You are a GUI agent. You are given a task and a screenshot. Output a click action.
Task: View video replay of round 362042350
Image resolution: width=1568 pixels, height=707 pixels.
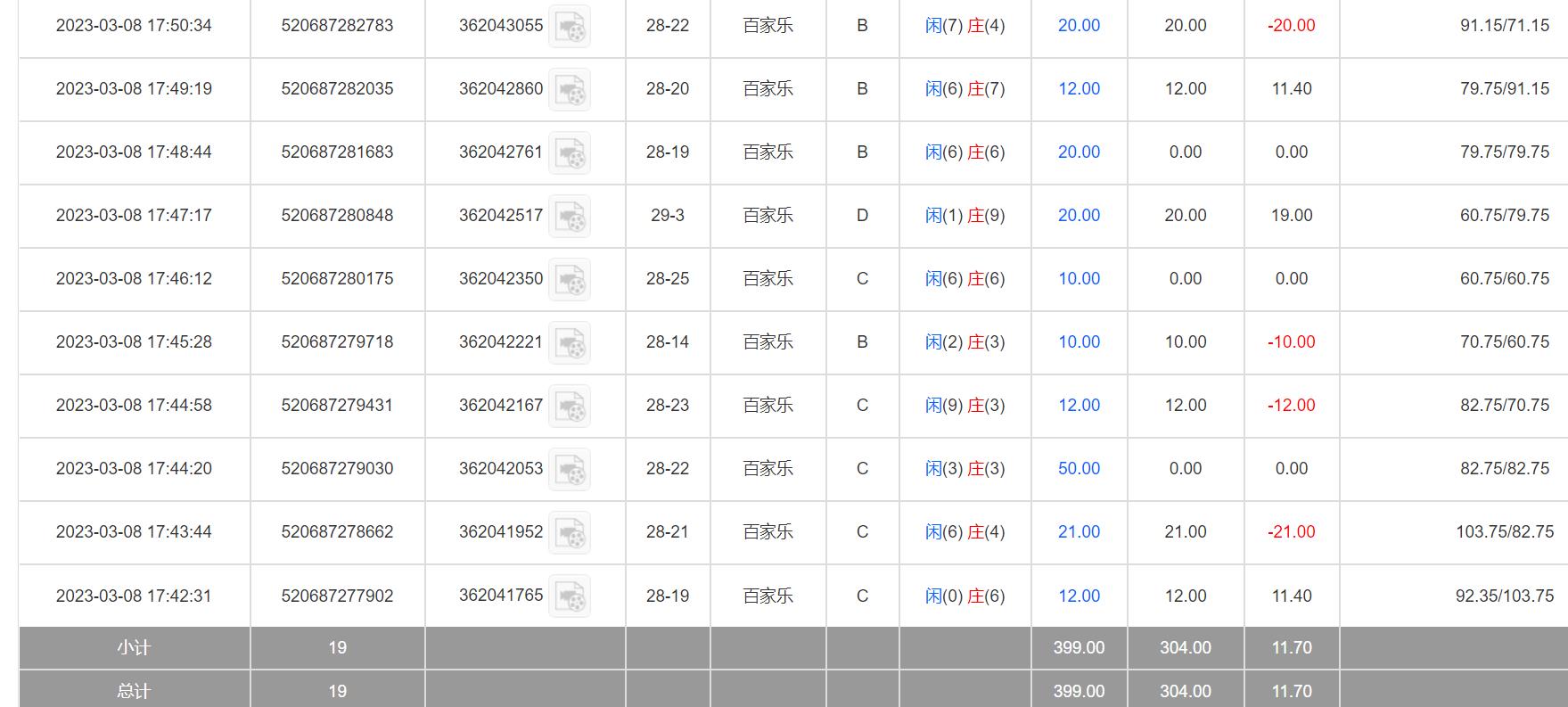tap(569, 280)
